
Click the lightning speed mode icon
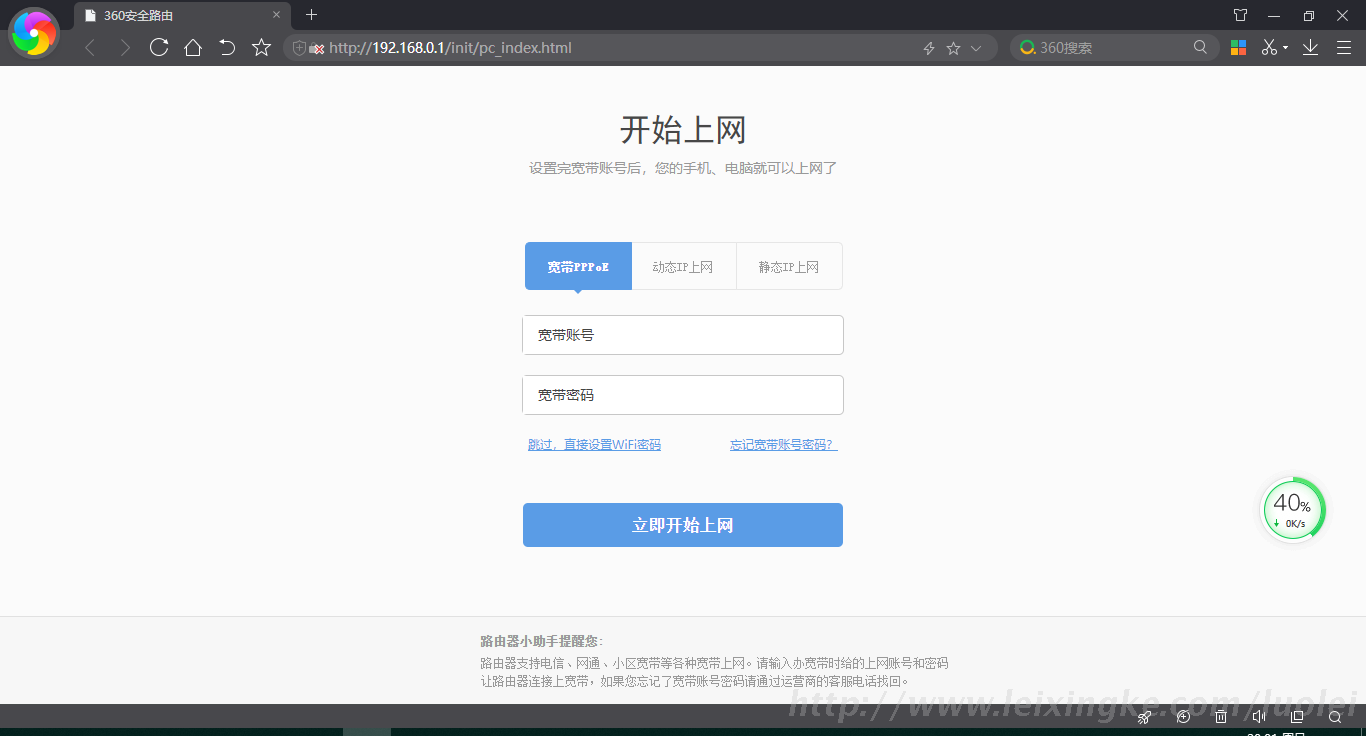[x=928, y=48]
